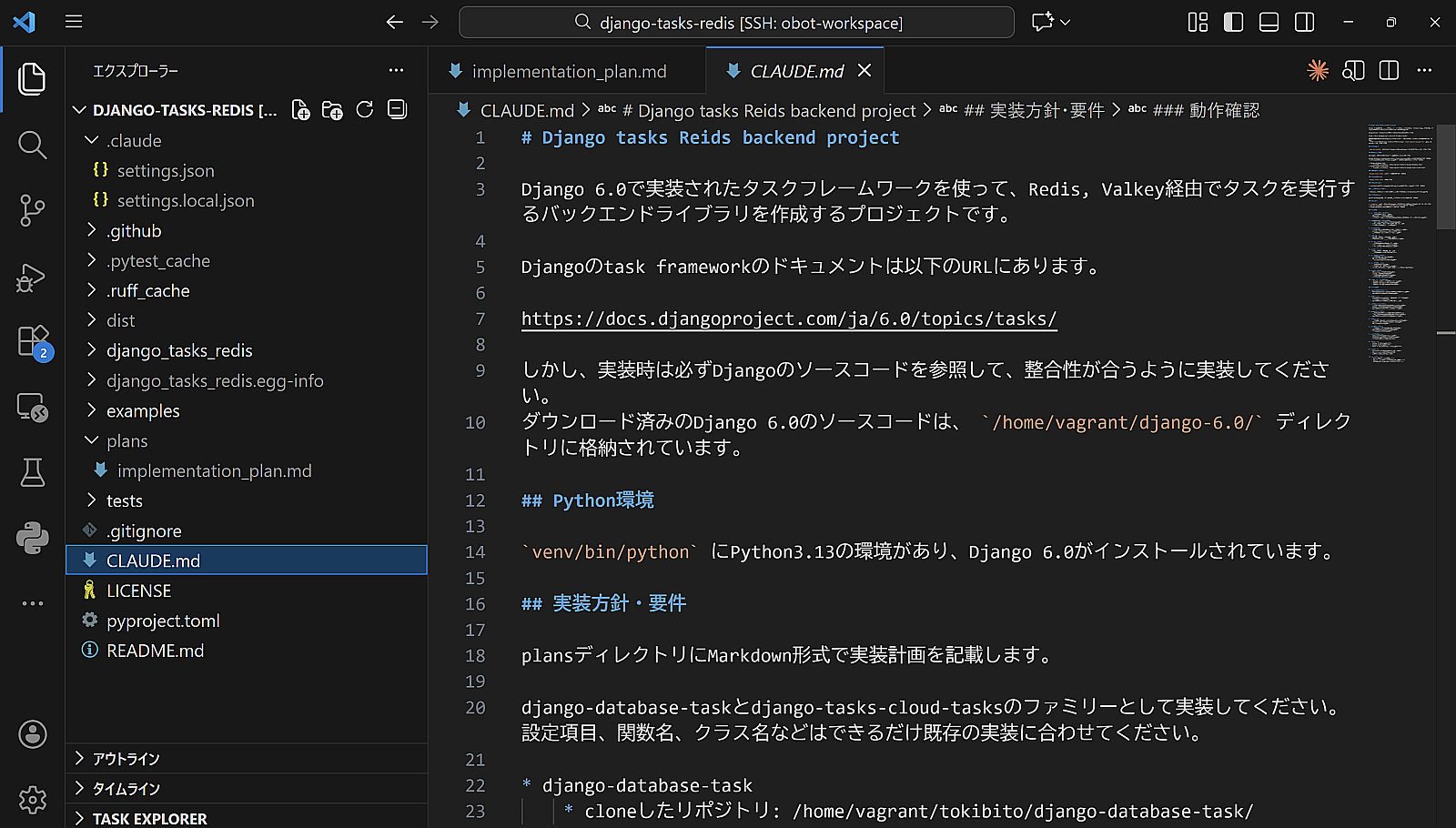Follow the docs.djangoproject.com tasks link

[x=789, y=318]
